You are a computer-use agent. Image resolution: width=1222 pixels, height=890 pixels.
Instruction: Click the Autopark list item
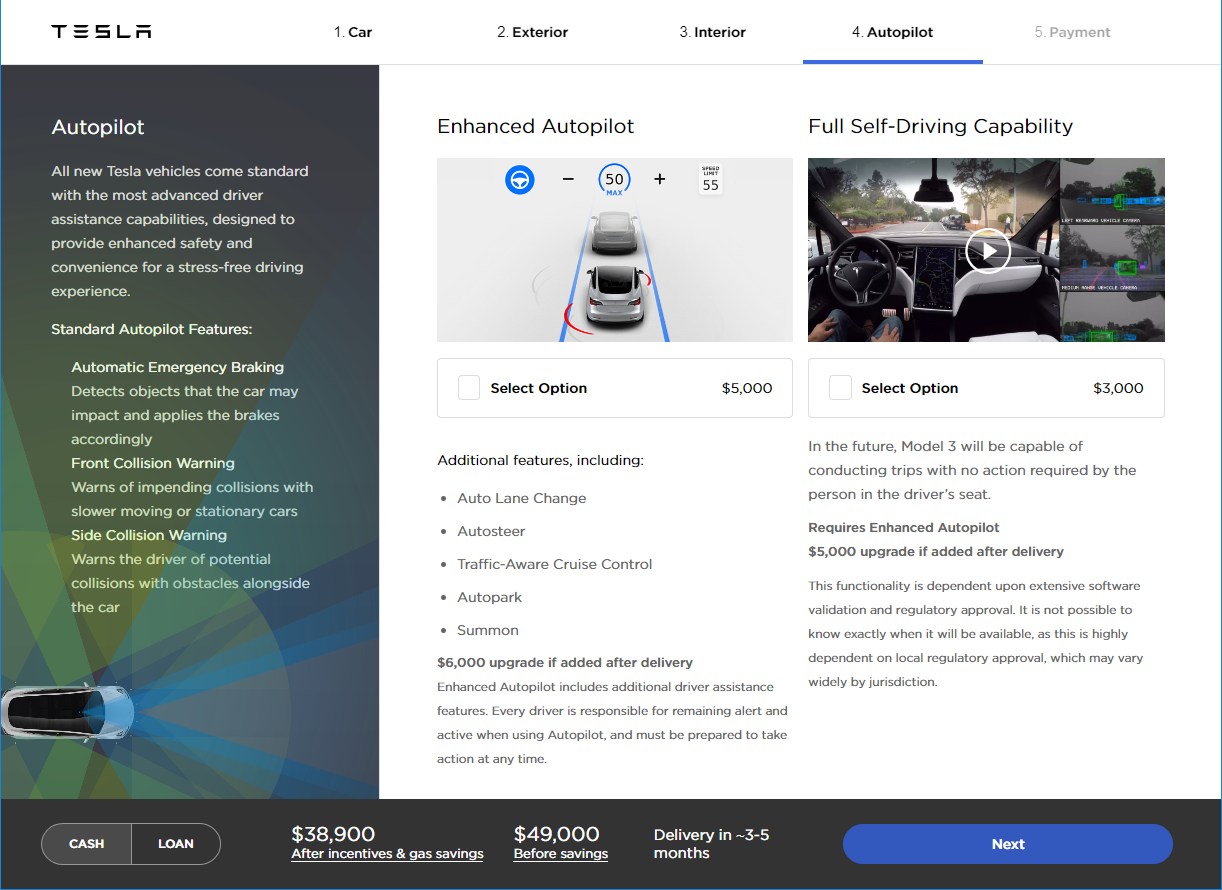(x=490, y=597)
